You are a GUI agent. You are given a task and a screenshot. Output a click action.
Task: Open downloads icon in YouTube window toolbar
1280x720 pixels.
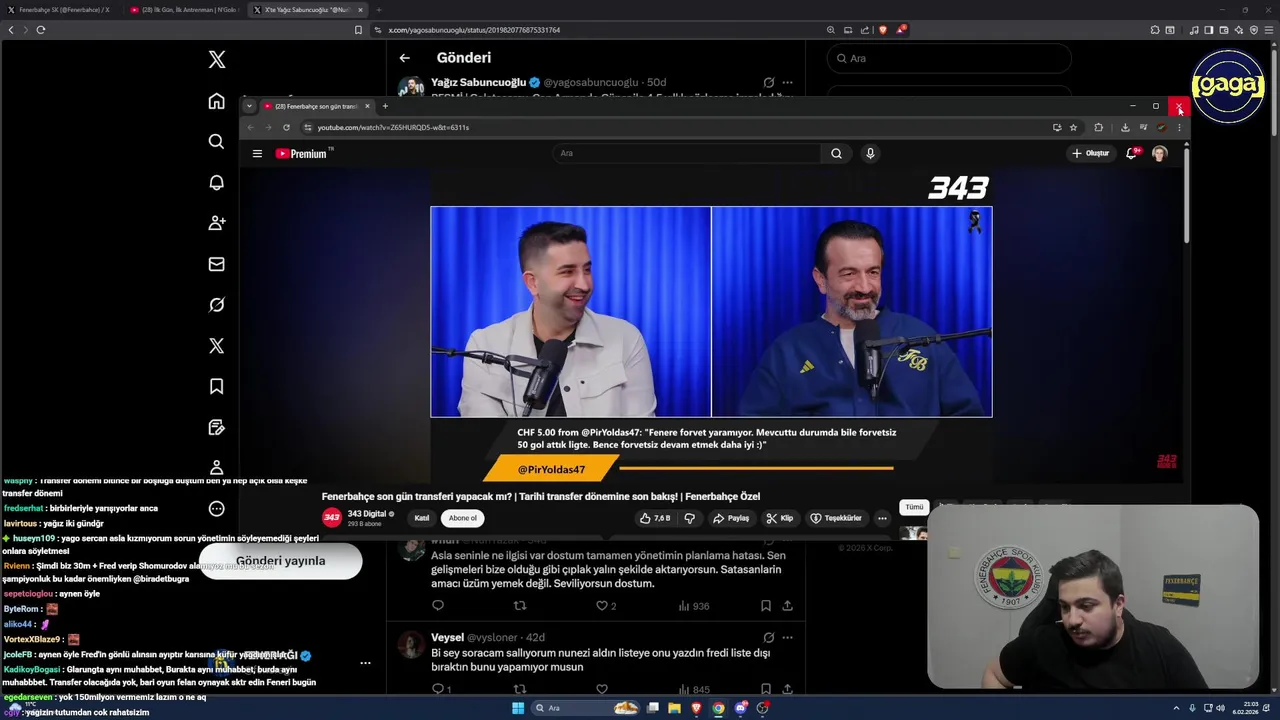coord(1125,127)
